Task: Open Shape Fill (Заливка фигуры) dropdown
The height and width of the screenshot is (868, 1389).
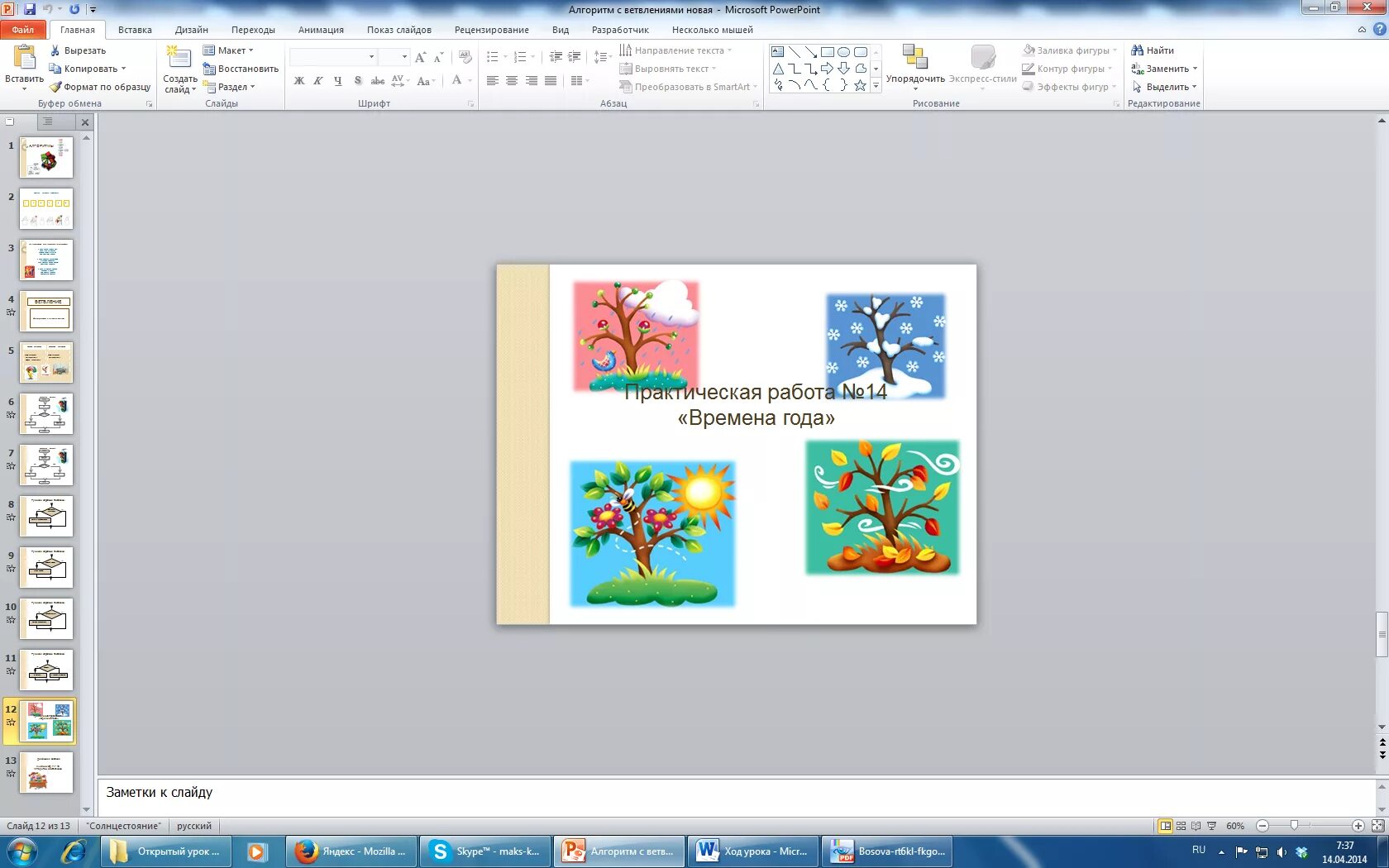Action: coord(1070,50)
